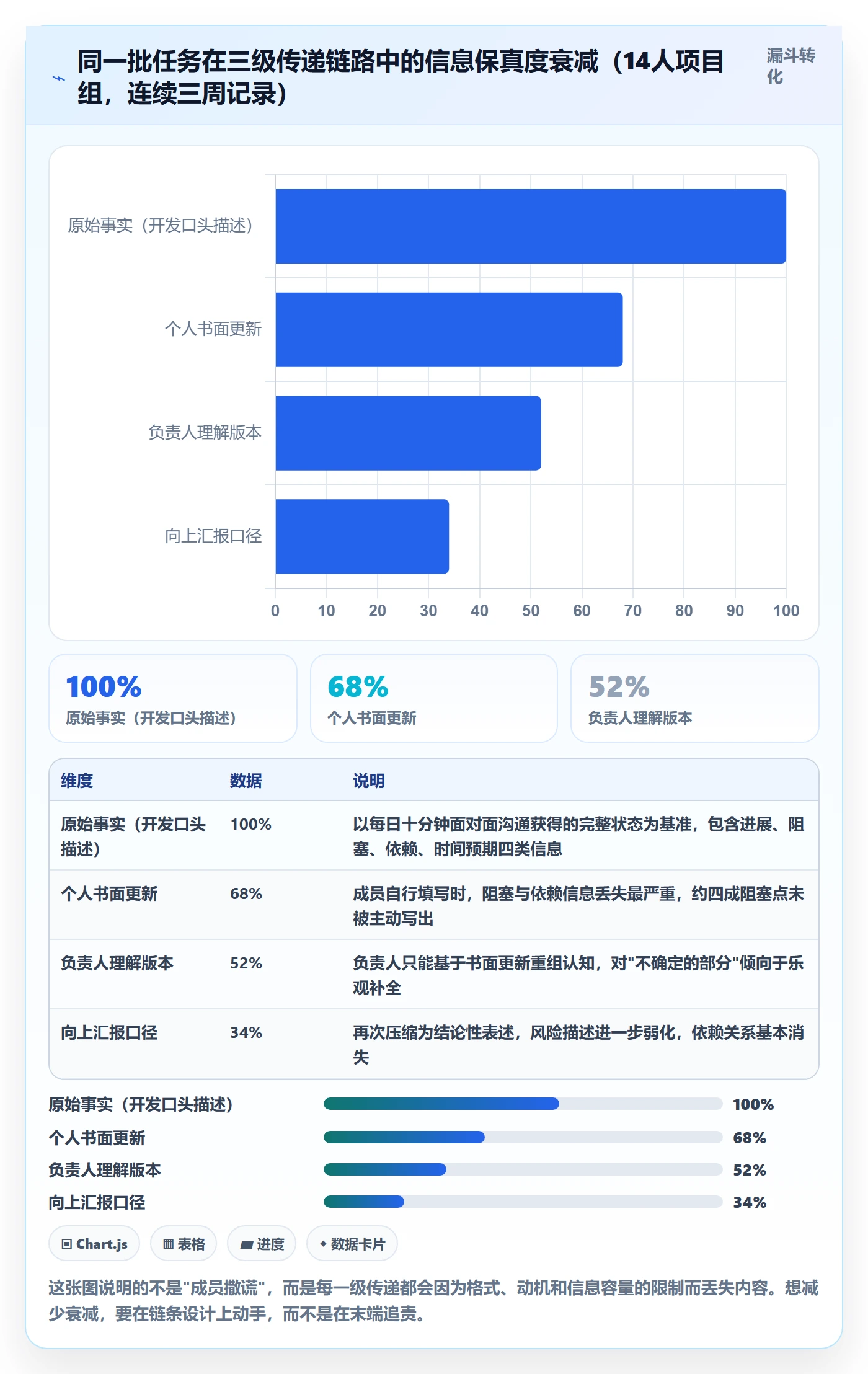Viewport: 868px width, 1374px height.
Task: Open the 68% 个人书面更新 stat card
Action: [434, 698]
